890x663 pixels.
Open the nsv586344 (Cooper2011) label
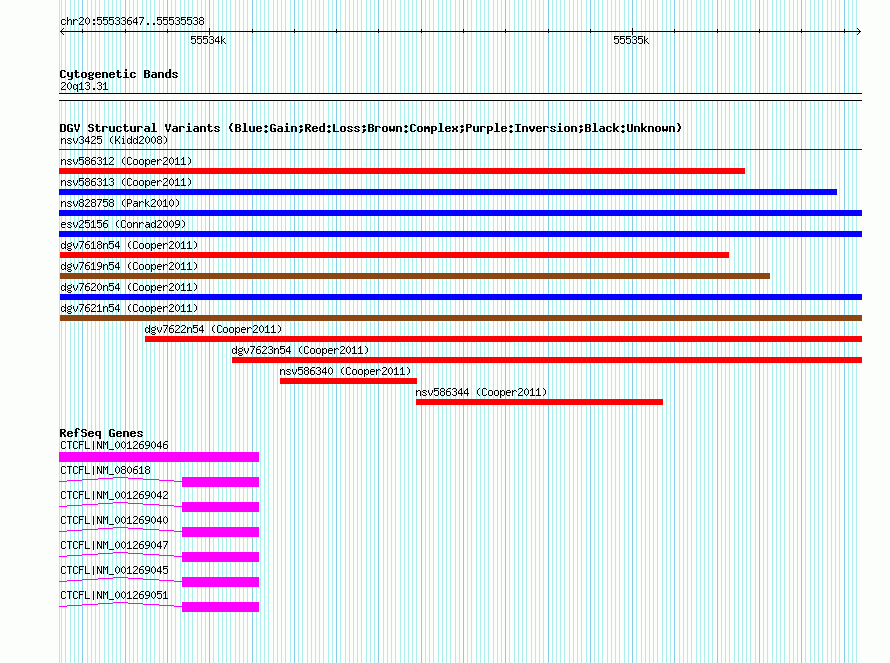tap(481, 392)
